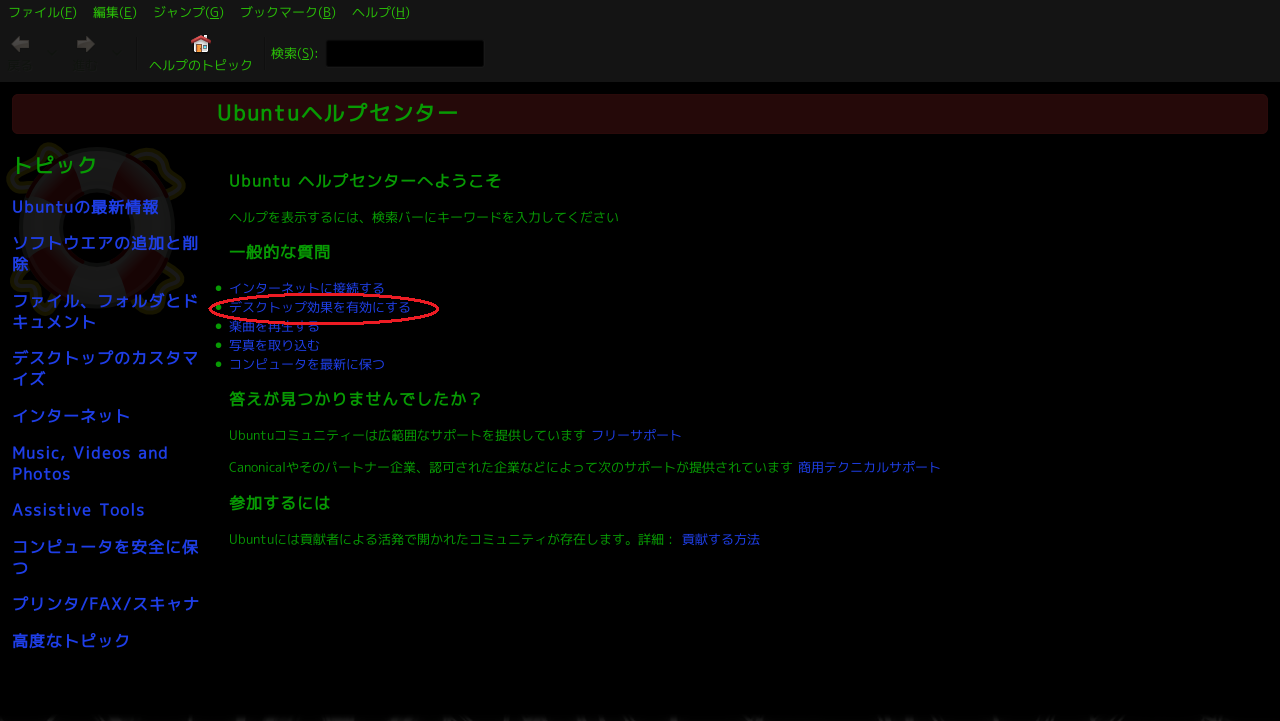This screenshot has width=1280, height=721.
Task: Open the 商用テクニカルサポート link
Action: pos(869,467)
